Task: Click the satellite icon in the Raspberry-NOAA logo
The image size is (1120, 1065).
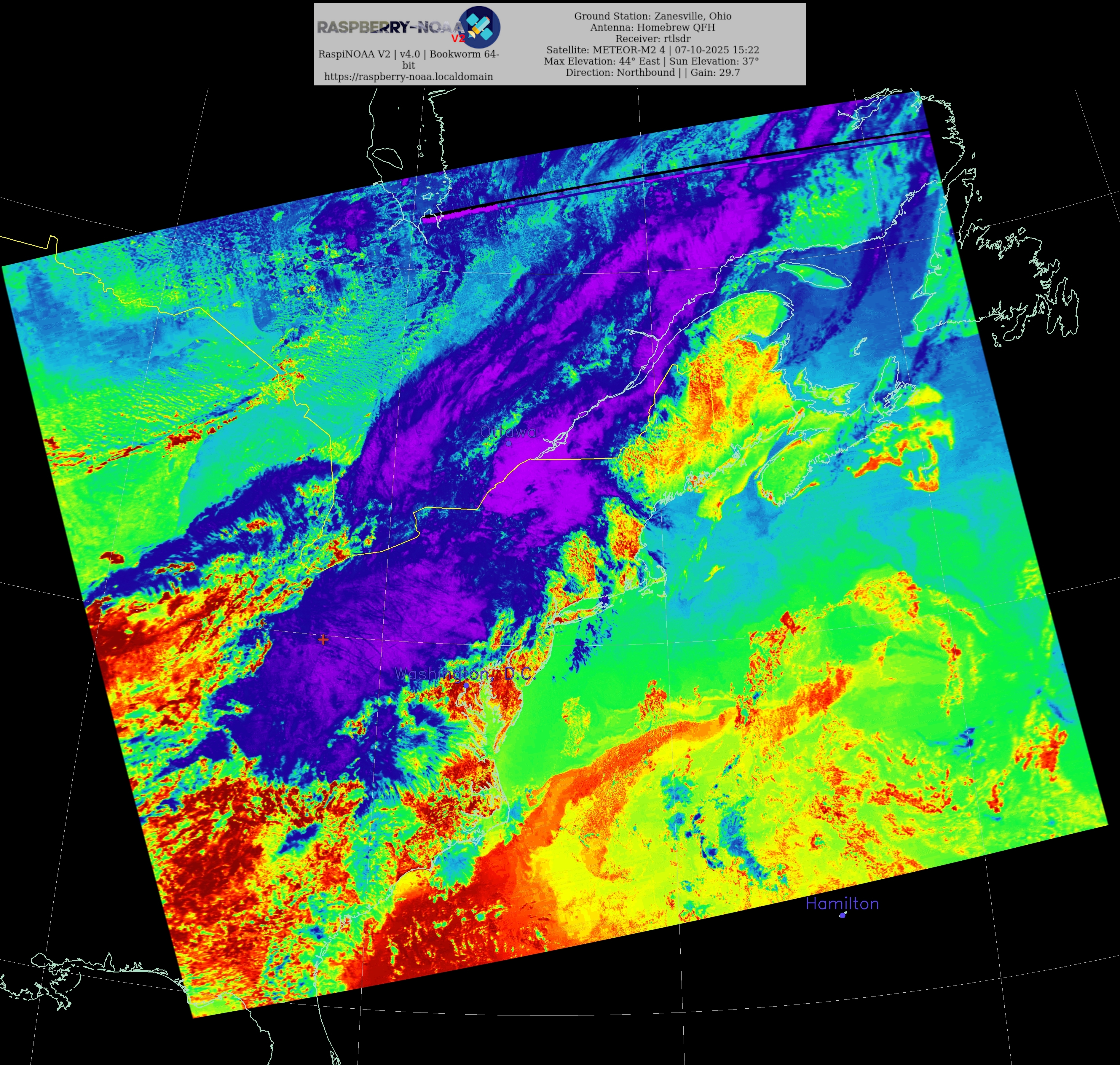Action: pyautogui.click(x=479, y=27)
